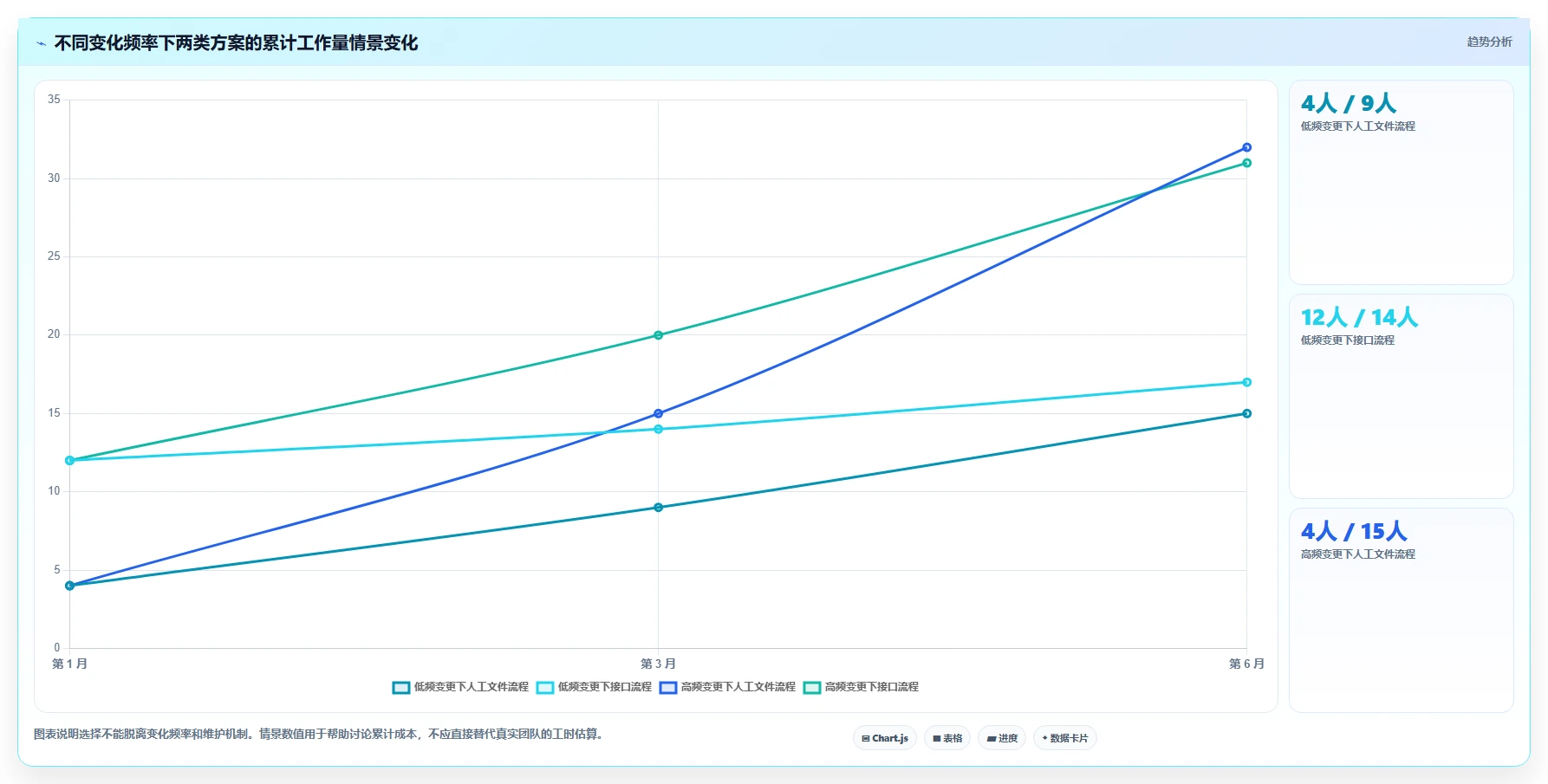Open the Chart.js chip
This screenshot has height=784, width=1548.
[885, 738]
